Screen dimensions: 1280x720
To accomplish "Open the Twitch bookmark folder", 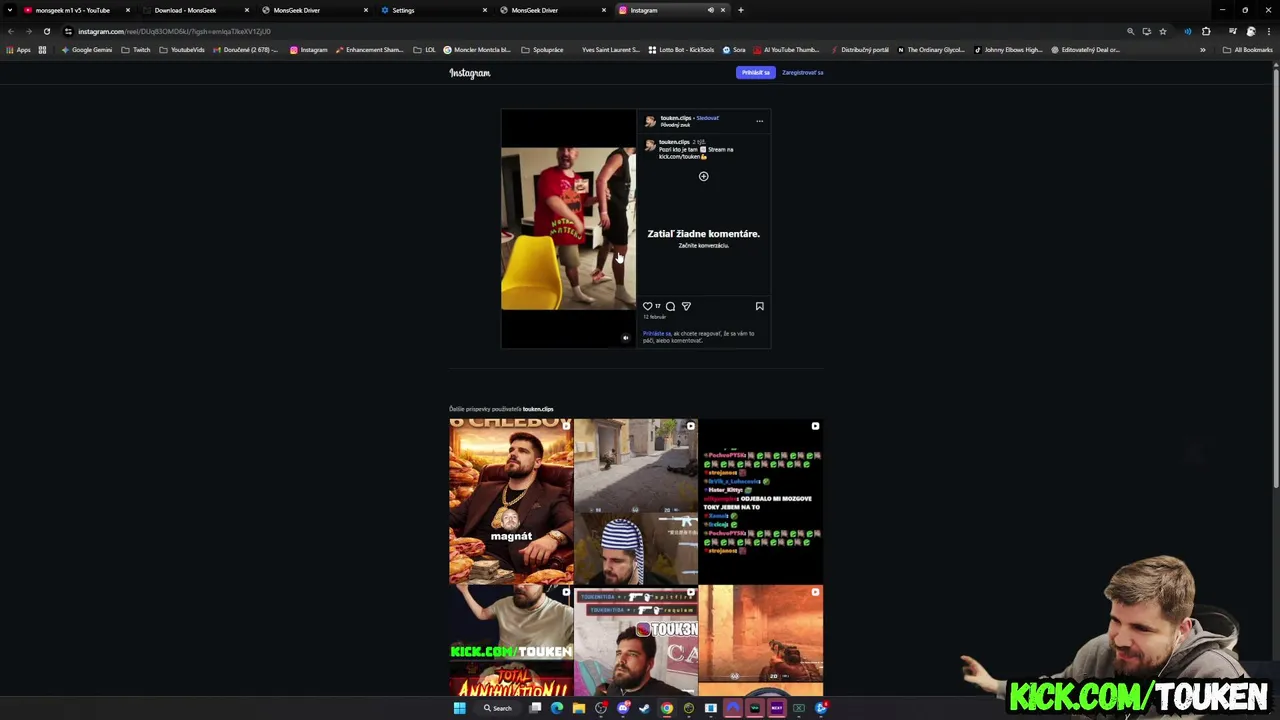I will pos(136,49).
